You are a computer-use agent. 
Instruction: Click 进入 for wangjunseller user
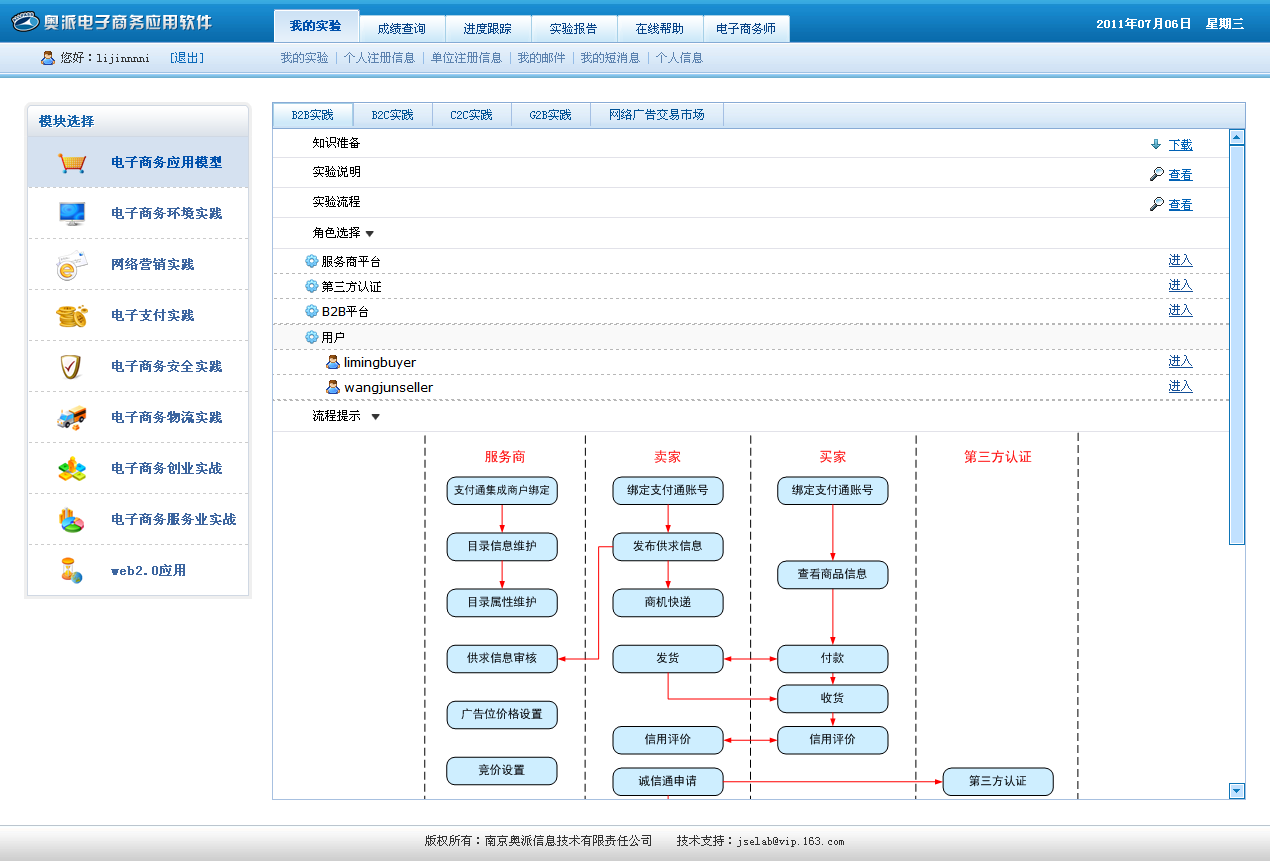point(1180,386)
